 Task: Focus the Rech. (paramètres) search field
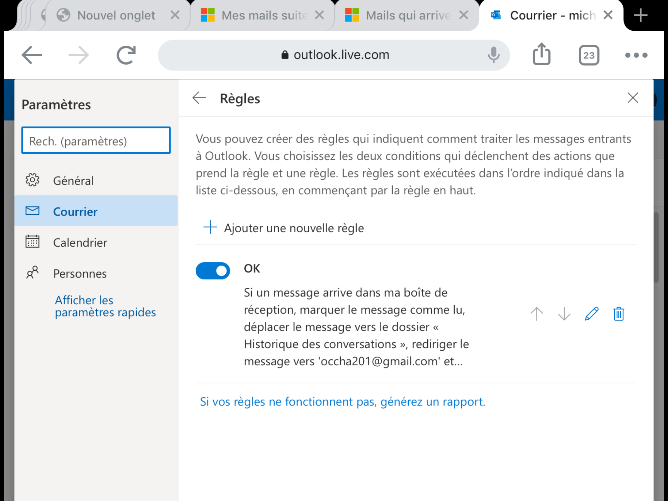[x=96, y=140]
